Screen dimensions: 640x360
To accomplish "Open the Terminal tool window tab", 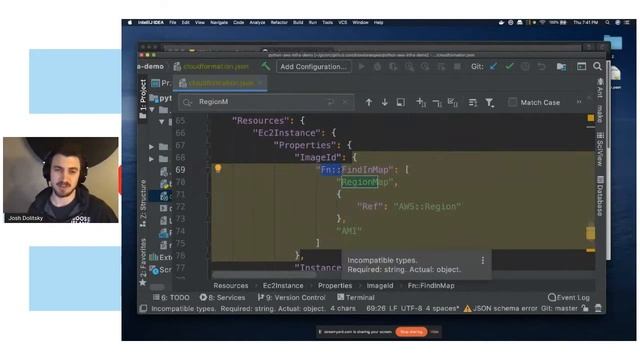I will pos(356,298).
